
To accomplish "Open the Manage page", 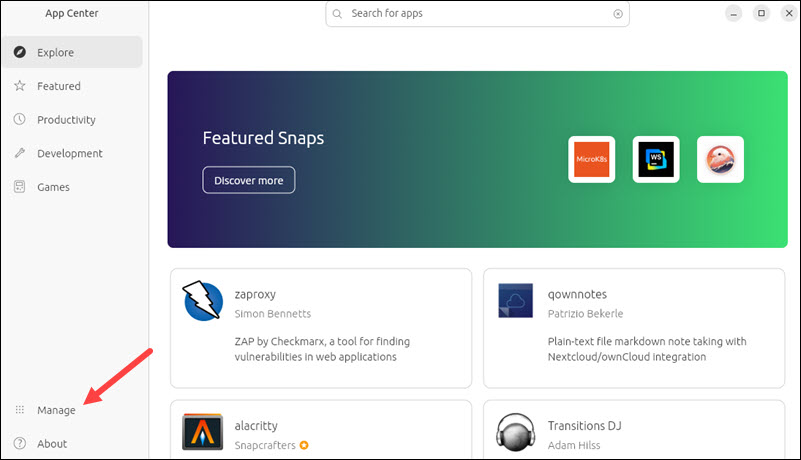I will [x=72, y=410].
